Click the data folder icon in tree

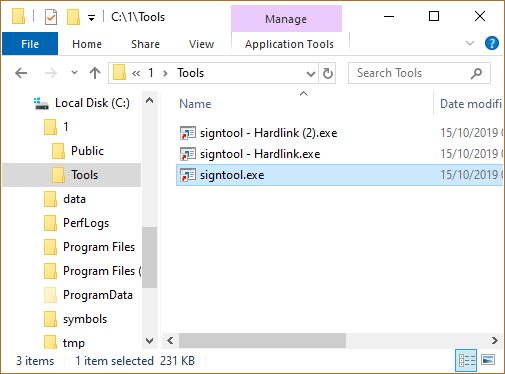coord(50,199)
